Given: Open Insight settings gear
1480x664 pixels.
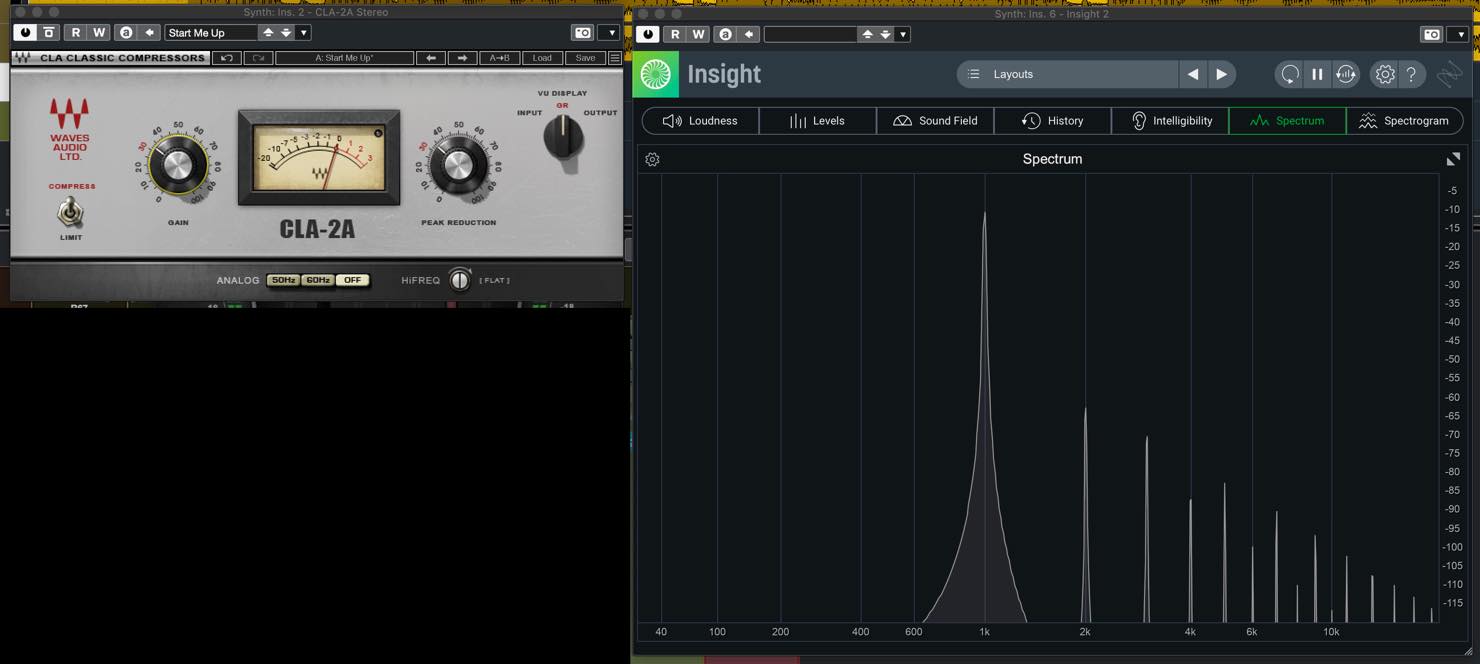Looking at the screenshot, I should pos(1385,74).
